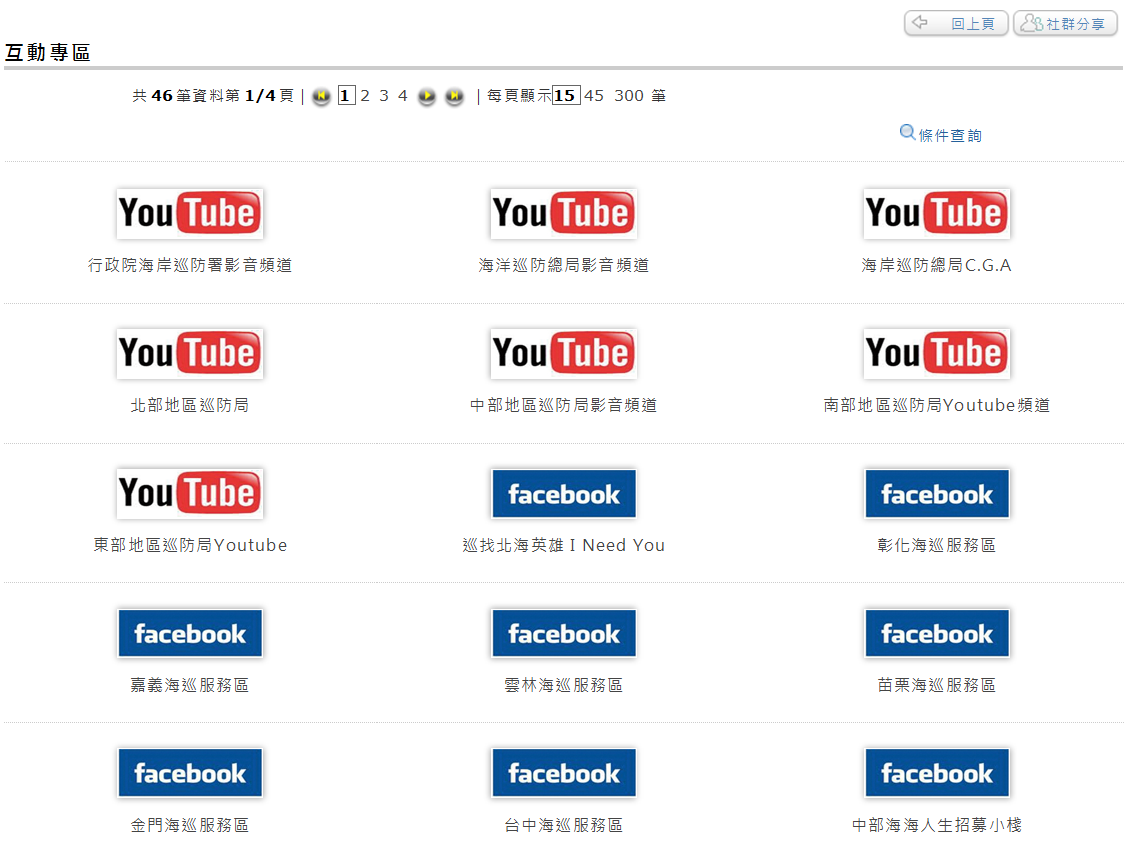Open the 條件查詢 search link
Screen dimensions: 1126x858
pos(950,135)
